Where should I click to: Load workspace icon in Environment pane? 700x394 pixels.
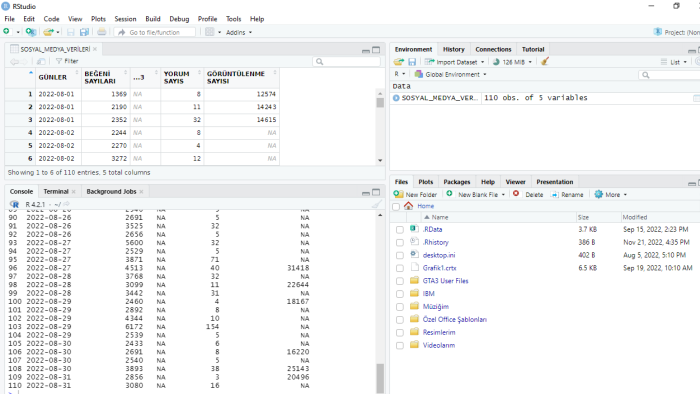pyautogui.click(x=399, y=62)
